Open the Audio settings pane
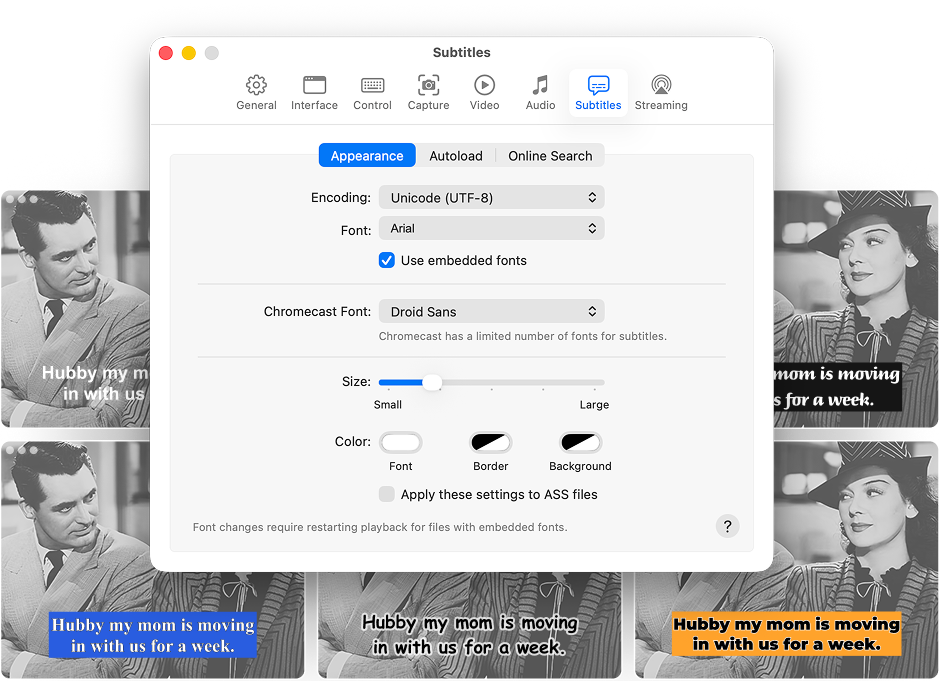This screenshot has height=681, width=940. tap(540, 92)
